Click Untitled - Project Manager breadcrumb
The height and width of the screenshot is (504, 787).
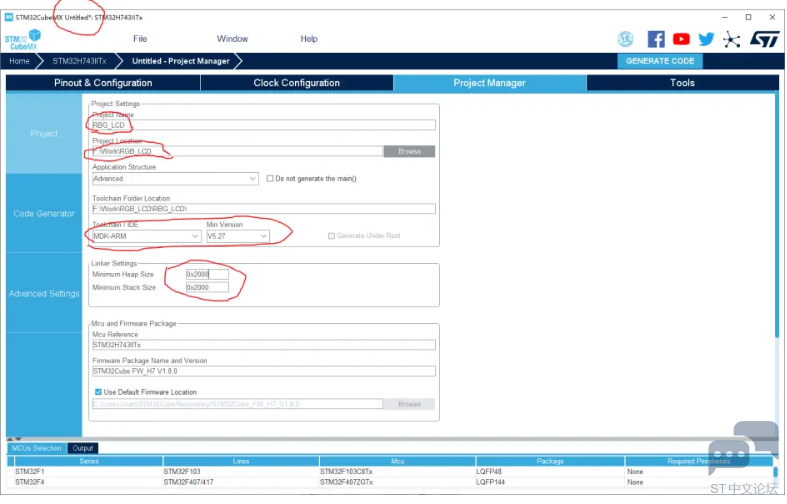coord(181,61)
